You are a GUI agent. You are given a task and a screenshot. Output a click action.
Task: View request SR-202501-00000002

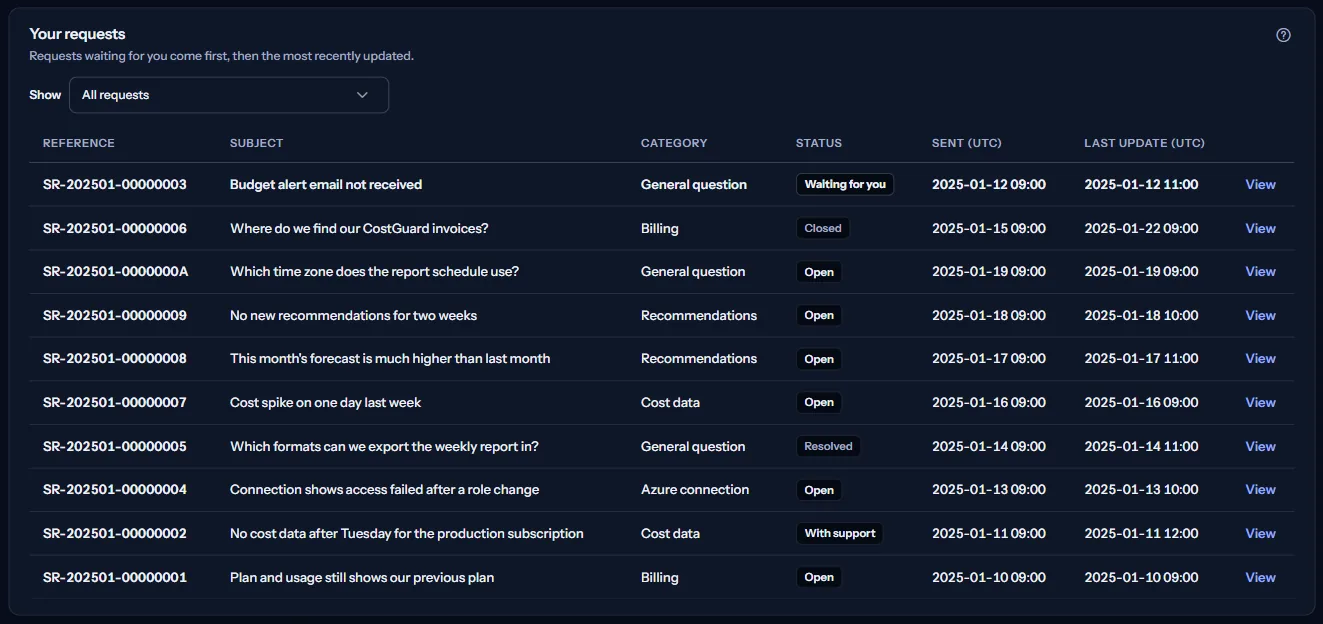tap(1260, 533)
